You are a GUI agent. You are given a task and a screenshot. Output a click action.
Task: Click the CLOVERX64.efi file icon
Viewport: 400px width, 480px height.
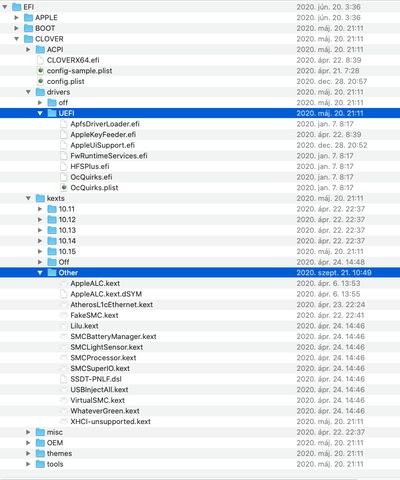(x=40, y=60)
